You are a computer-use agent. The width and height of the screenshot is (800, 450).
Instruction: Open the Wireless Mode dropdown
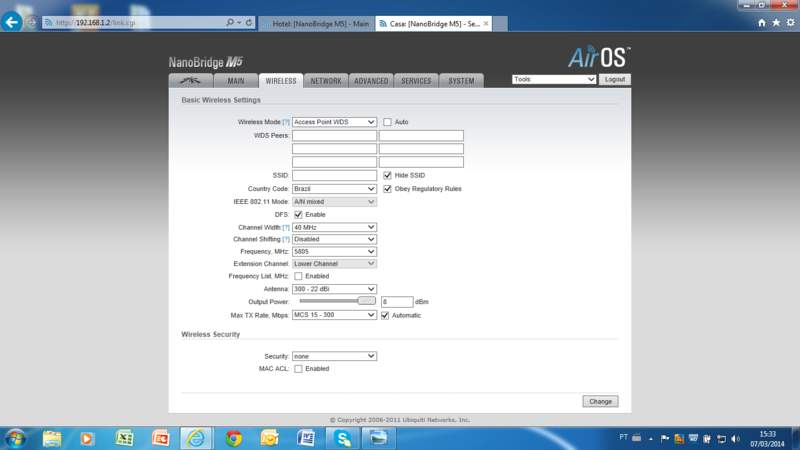334,122
